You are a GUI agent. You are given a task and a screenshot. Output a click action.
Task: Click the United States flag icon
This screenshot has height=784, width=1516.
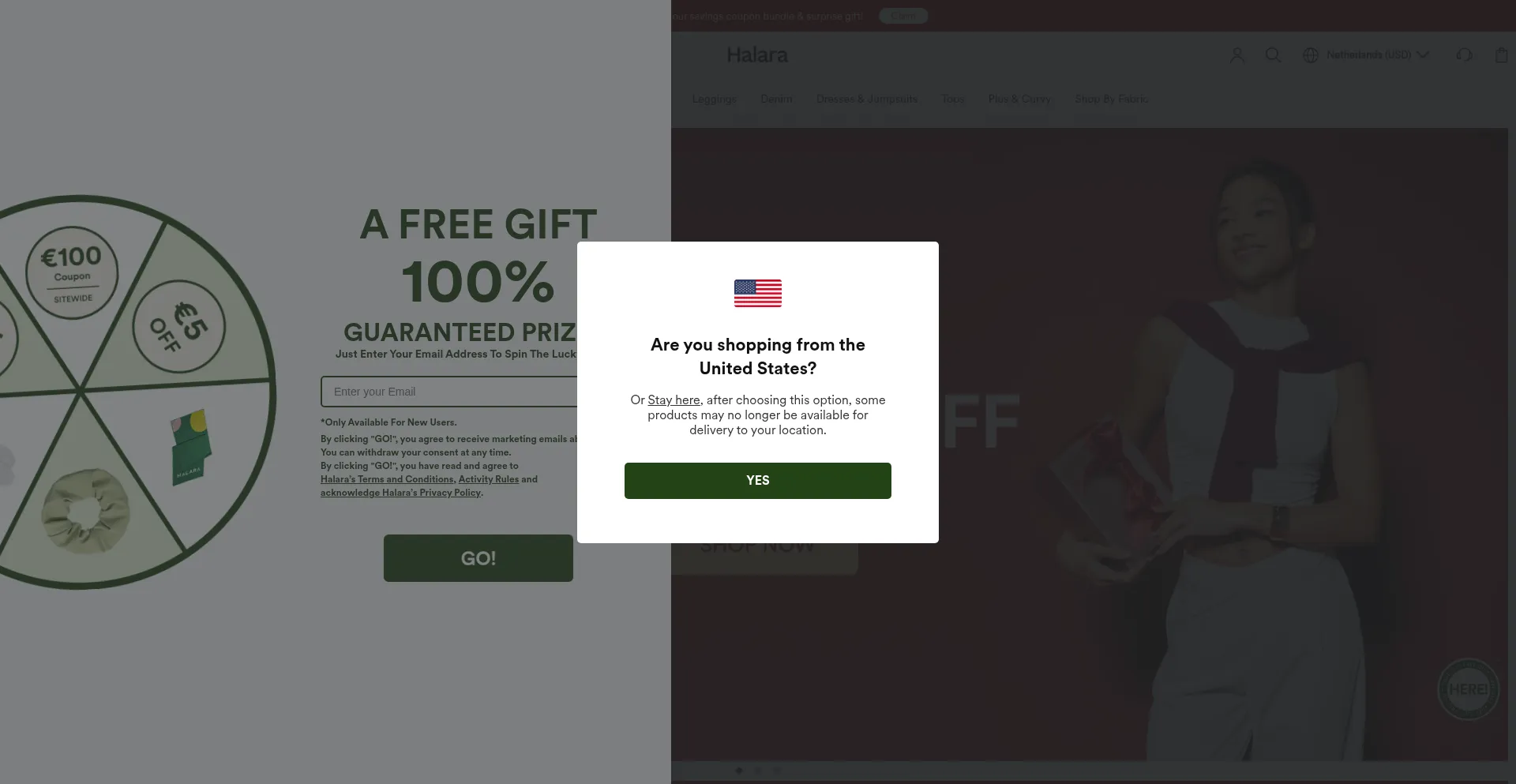point(758,294)
